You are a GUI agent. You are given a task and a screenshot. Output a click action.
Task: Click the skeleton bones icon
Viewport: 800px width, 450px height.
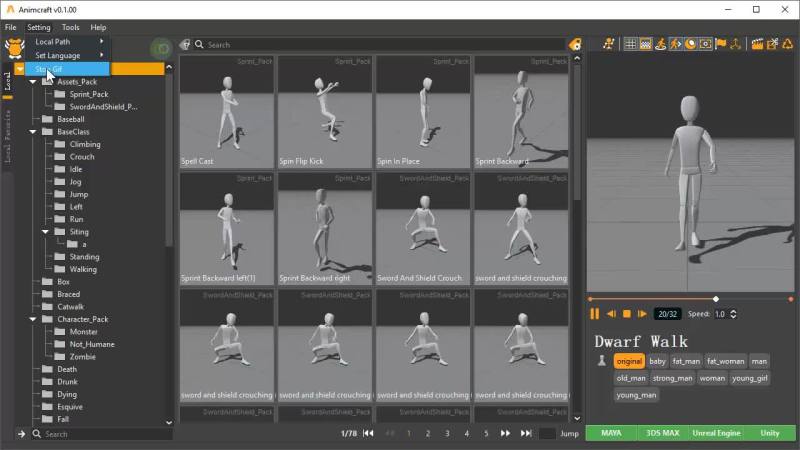tap(735, 44)
